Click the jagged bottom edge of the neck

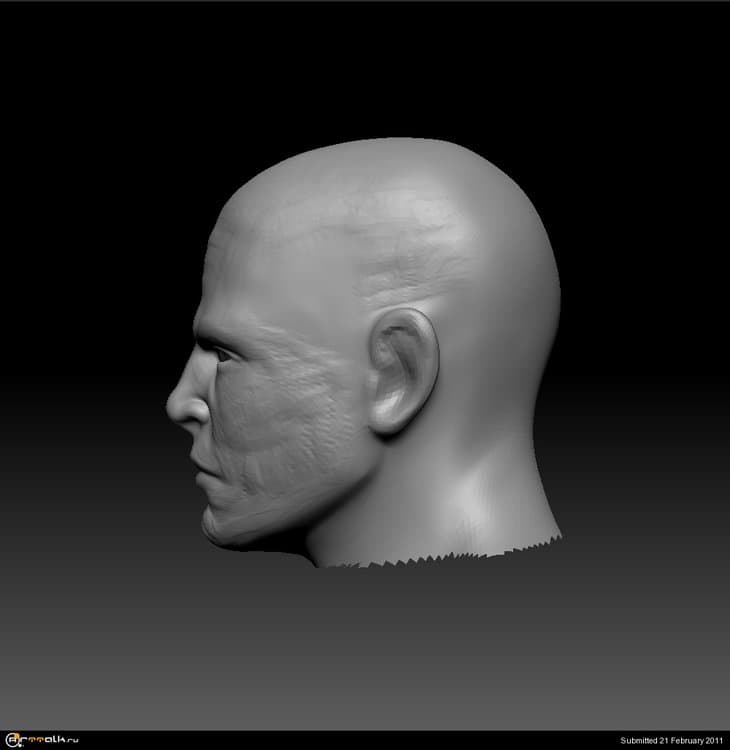pos(440,556)
